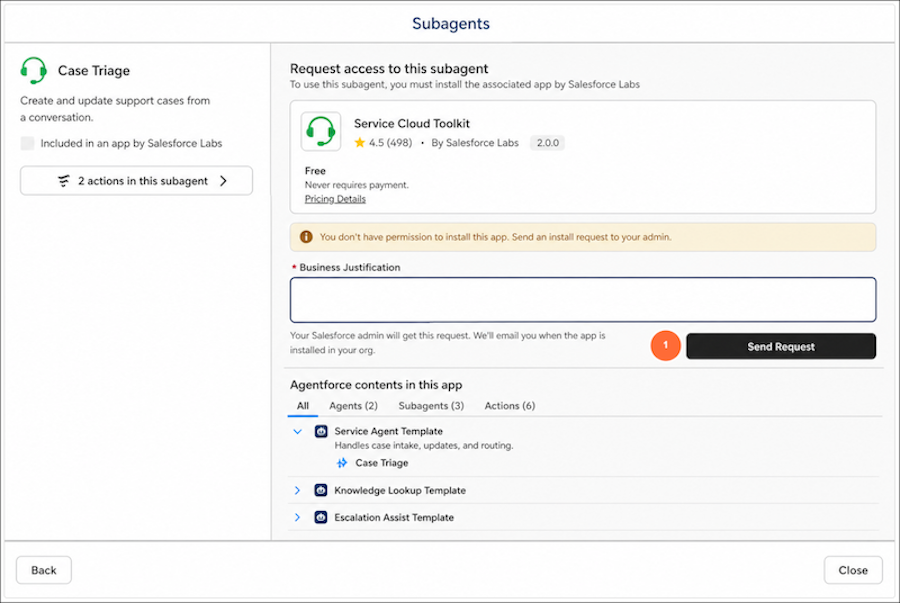Viewport: 900px width, 603px height.
Task: Click the Free pricing label
Action: 315,170
